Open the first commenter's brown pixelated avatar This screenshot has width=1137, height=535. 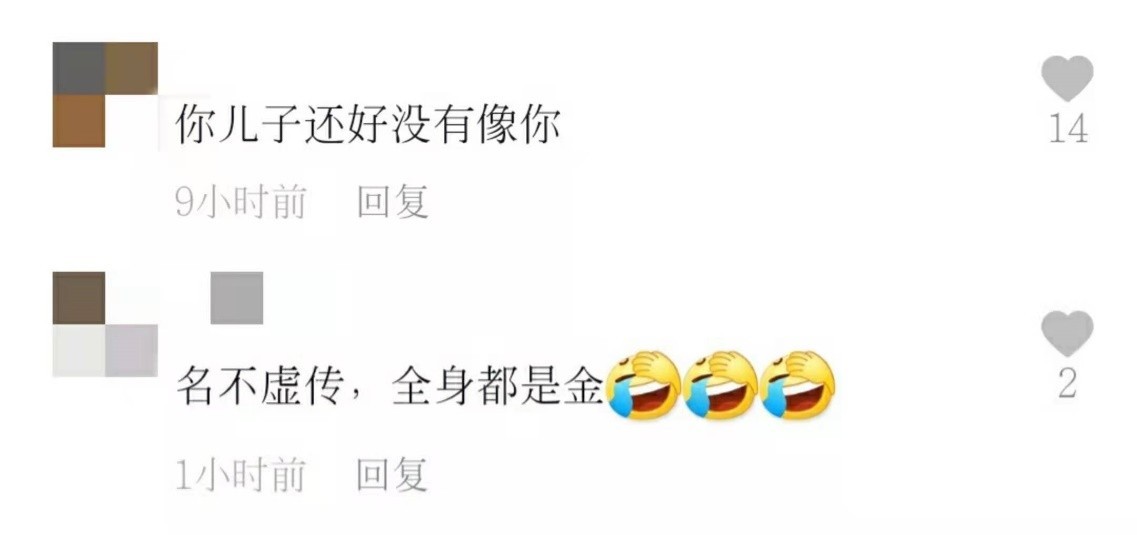pos(105,94)
